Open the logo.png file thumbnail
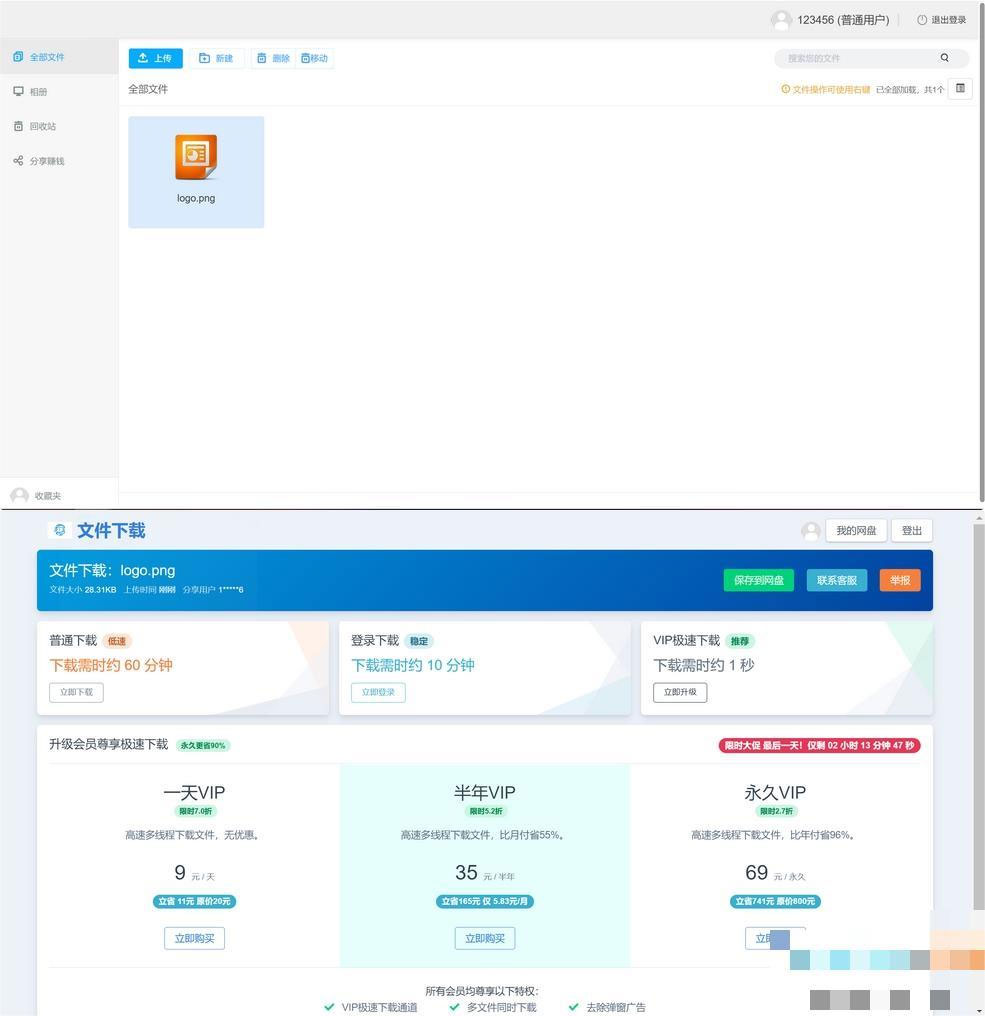 coord(196,156)
